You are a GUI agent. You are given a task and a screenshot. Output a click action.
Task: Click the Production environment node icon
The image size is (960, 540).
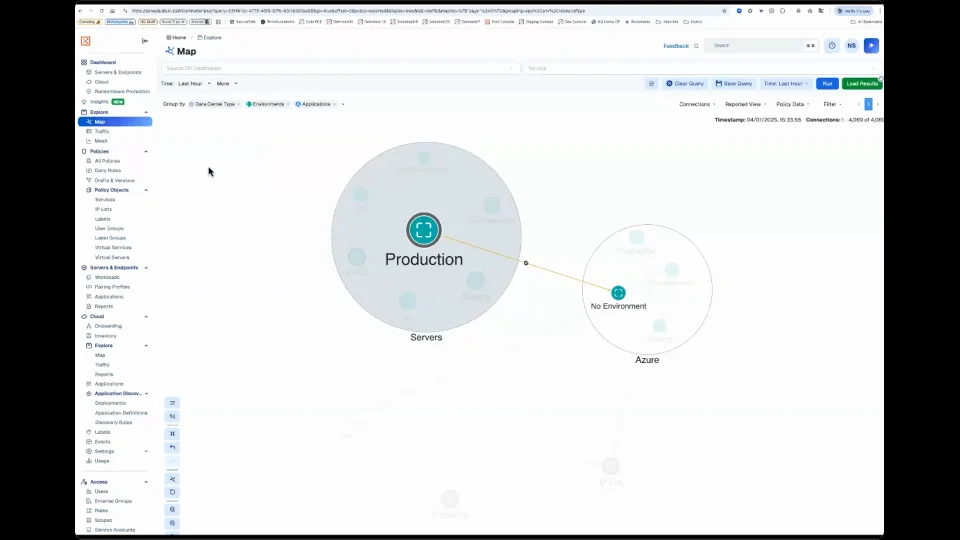click(424, 230)
